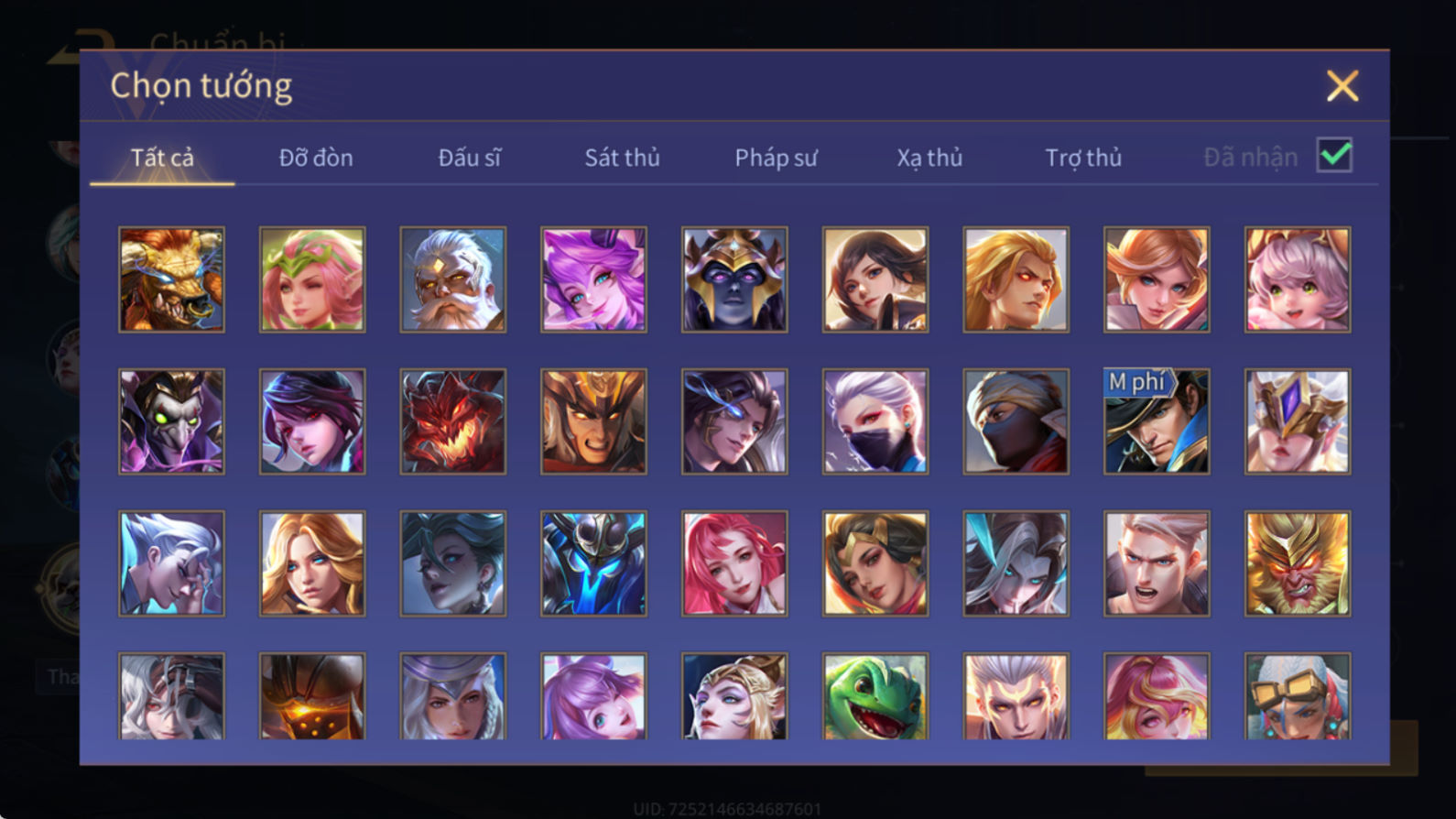
Task: Toggle the Đã nhận checkbox
Action: coord(1334,155)
